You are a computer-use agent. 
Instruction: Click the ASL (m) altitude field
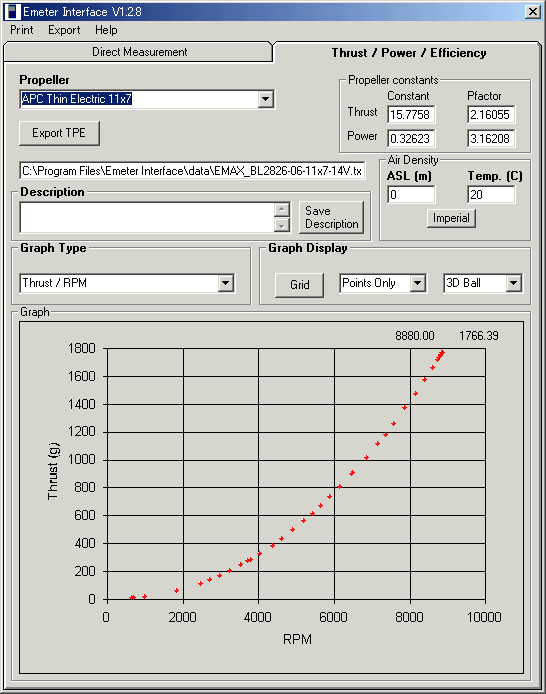411,195
